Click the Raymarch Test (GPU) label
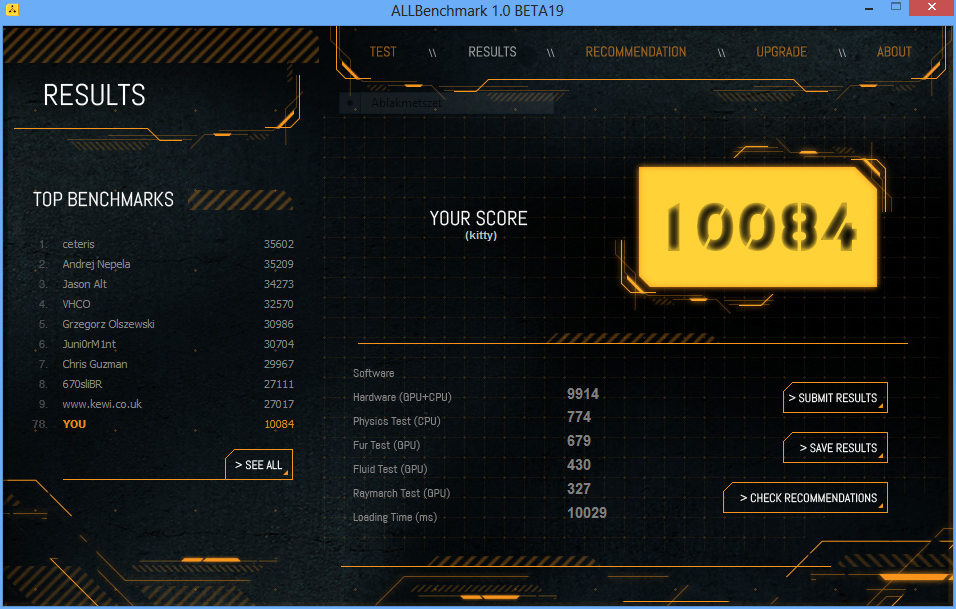Screen dimensions: 956x609 tap(401, 493)
